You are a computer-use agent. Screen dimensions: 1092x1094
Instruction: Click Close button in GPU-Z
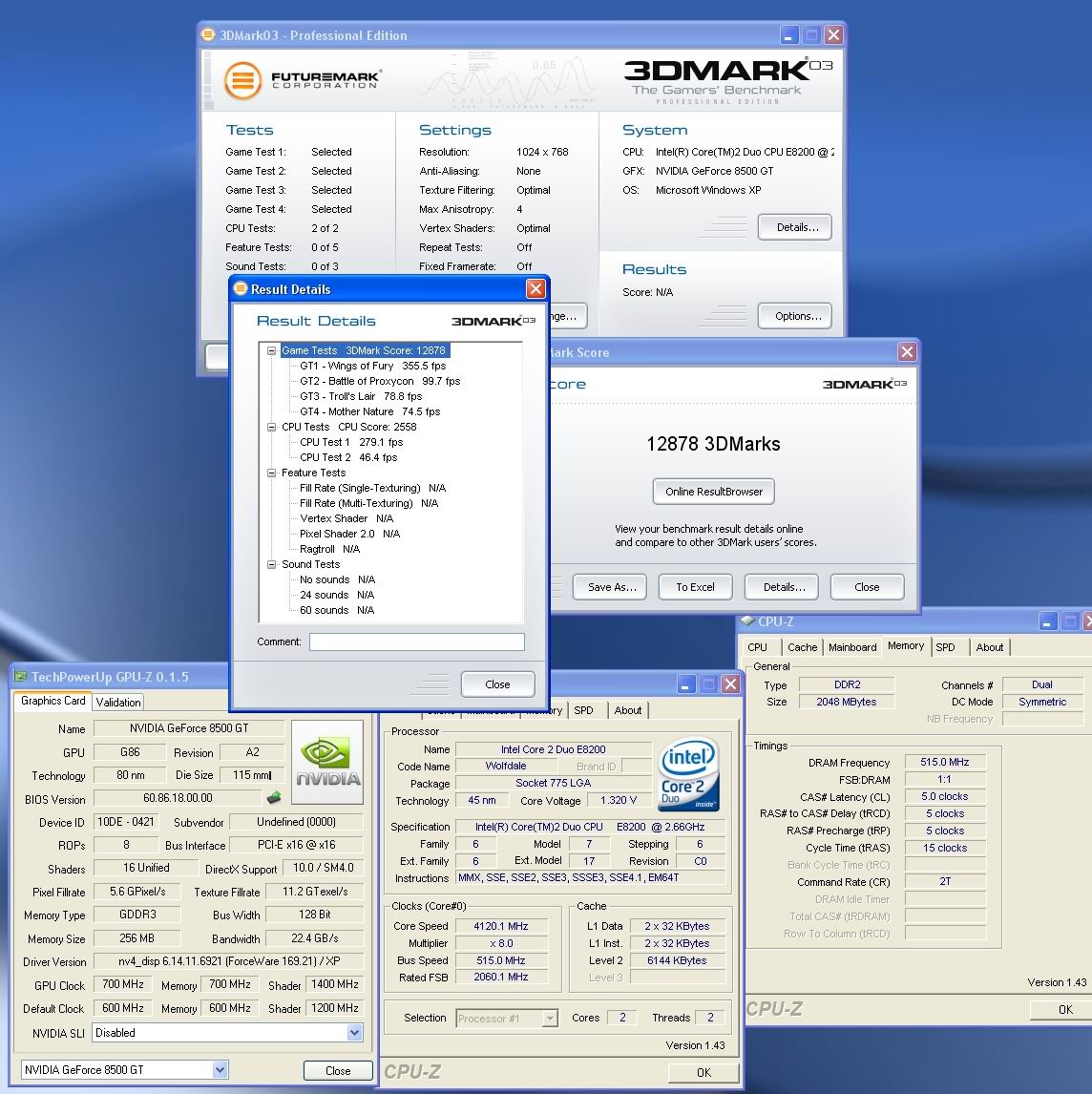click(x=338, y=1070)
